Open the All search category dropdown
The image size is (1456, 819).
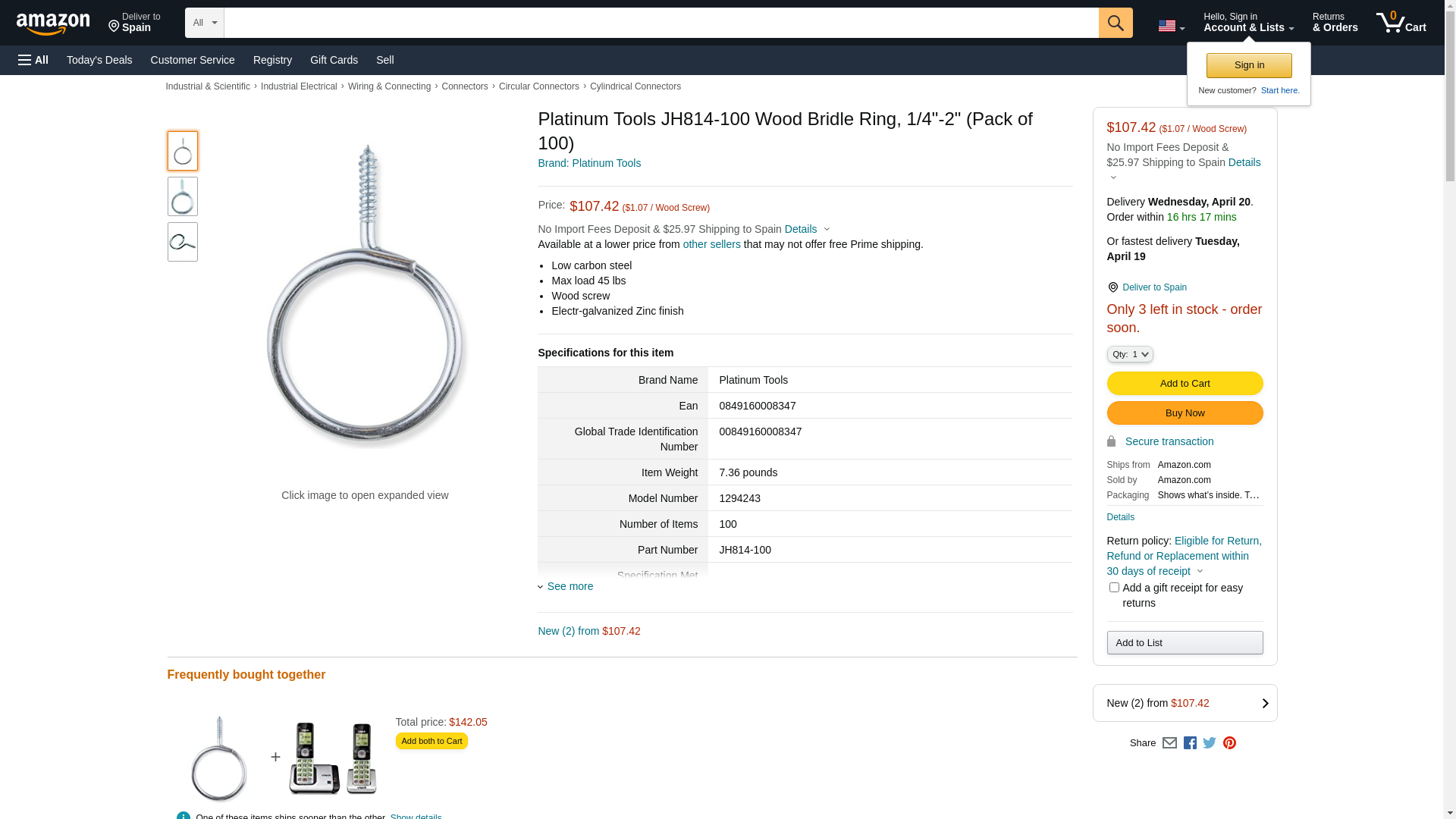pyautogui.click(x=204, y=23)
